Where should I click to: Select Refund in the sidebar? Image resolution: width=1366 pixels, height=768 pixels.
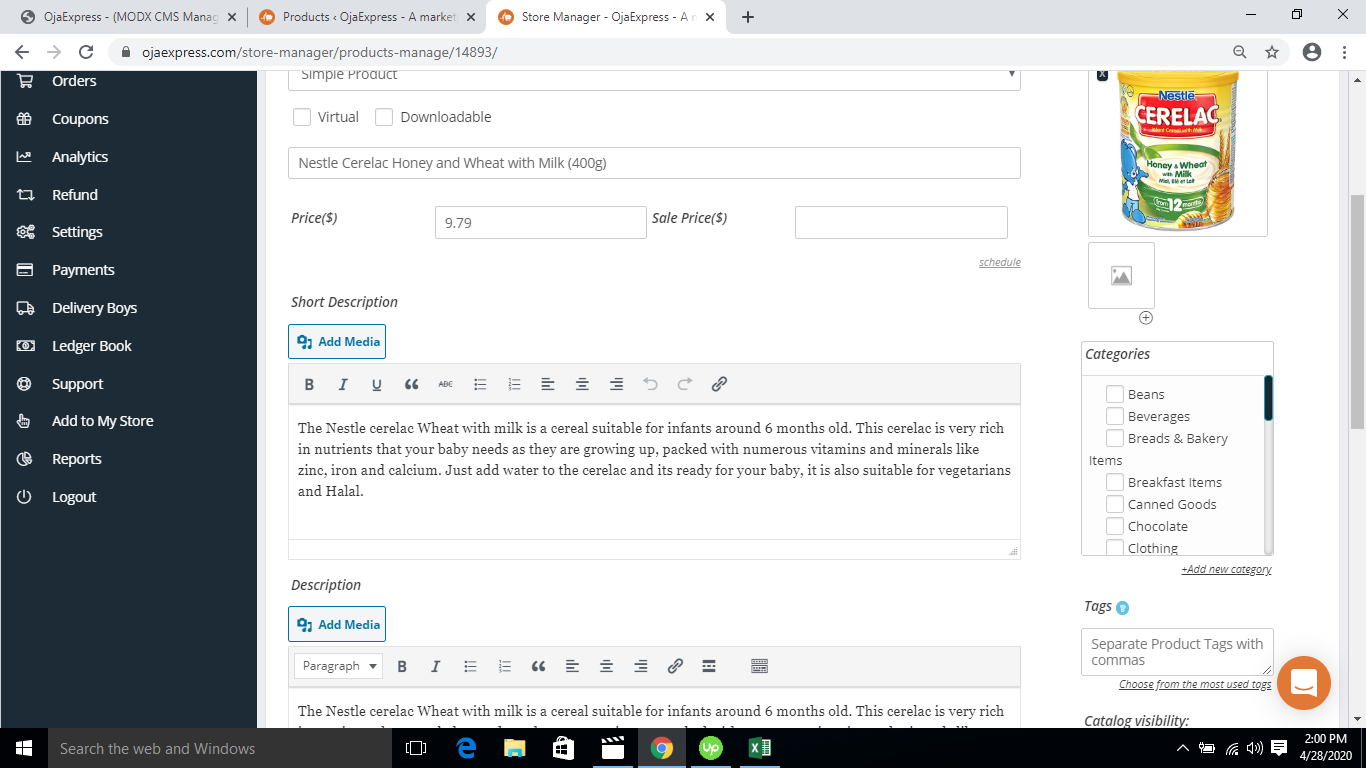coord(75,195)
